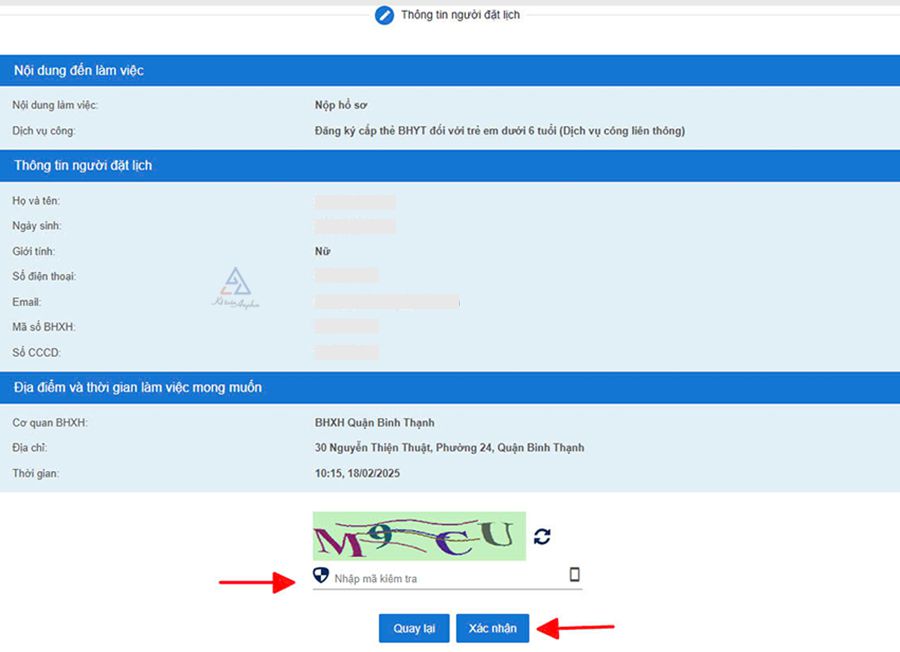This screenshot has height=652, width=900.
Task: Click the Nộp hồ sơ value
Action: click(341, 105)
